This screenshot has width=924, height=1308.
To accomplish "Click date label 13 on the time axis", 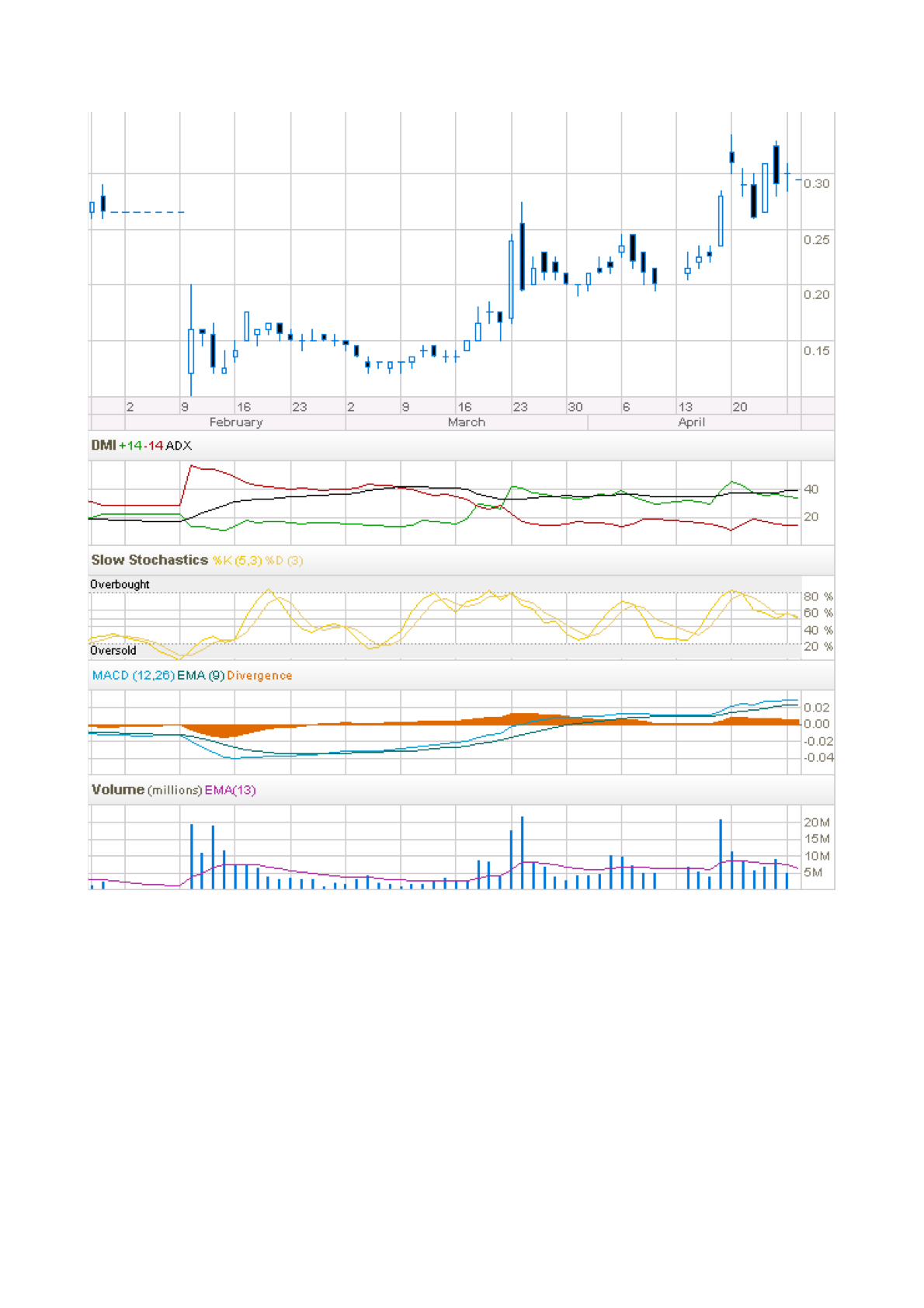I will [685, 407].
